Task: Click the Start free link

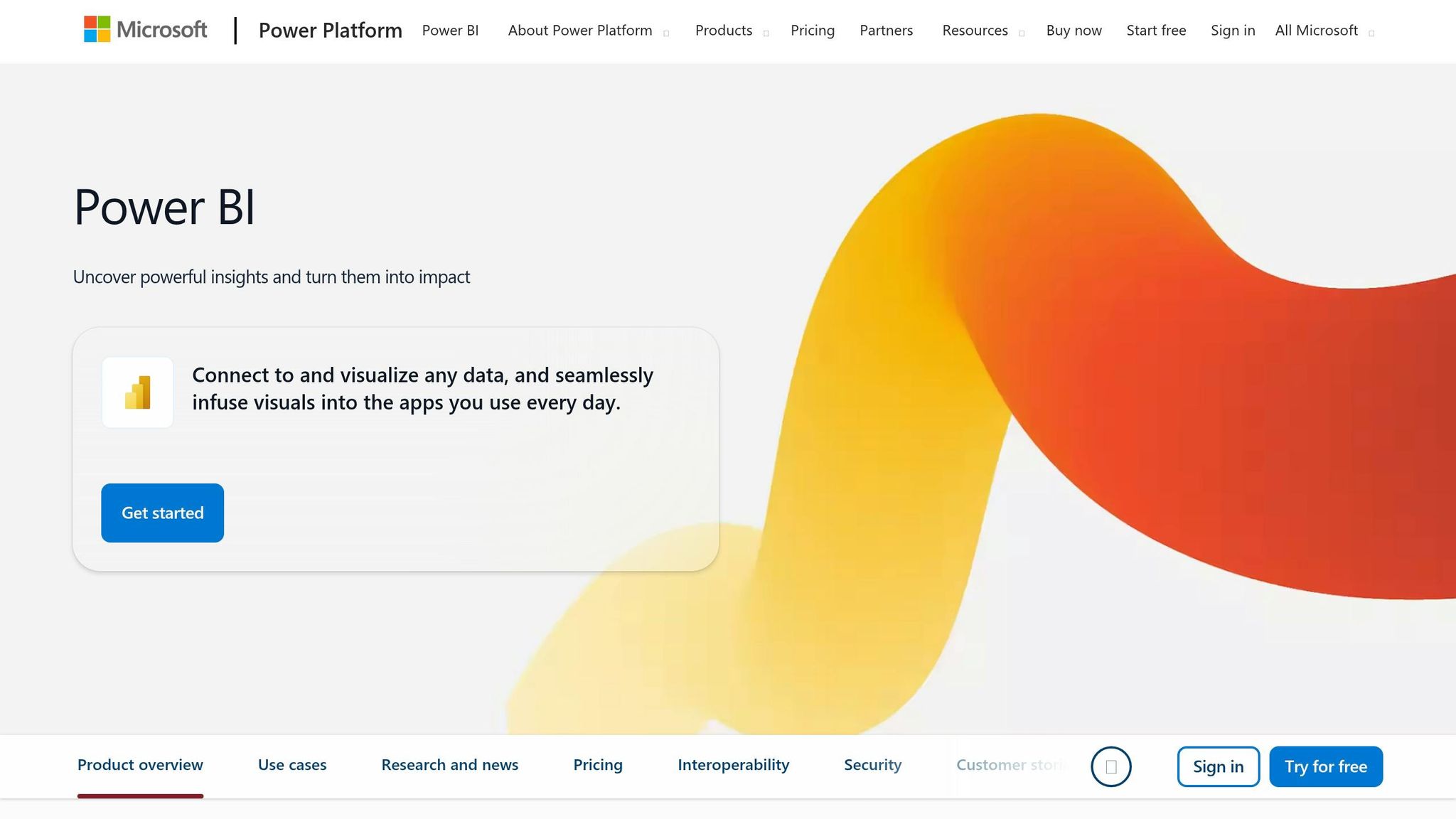Action: tap(1156, 31)
